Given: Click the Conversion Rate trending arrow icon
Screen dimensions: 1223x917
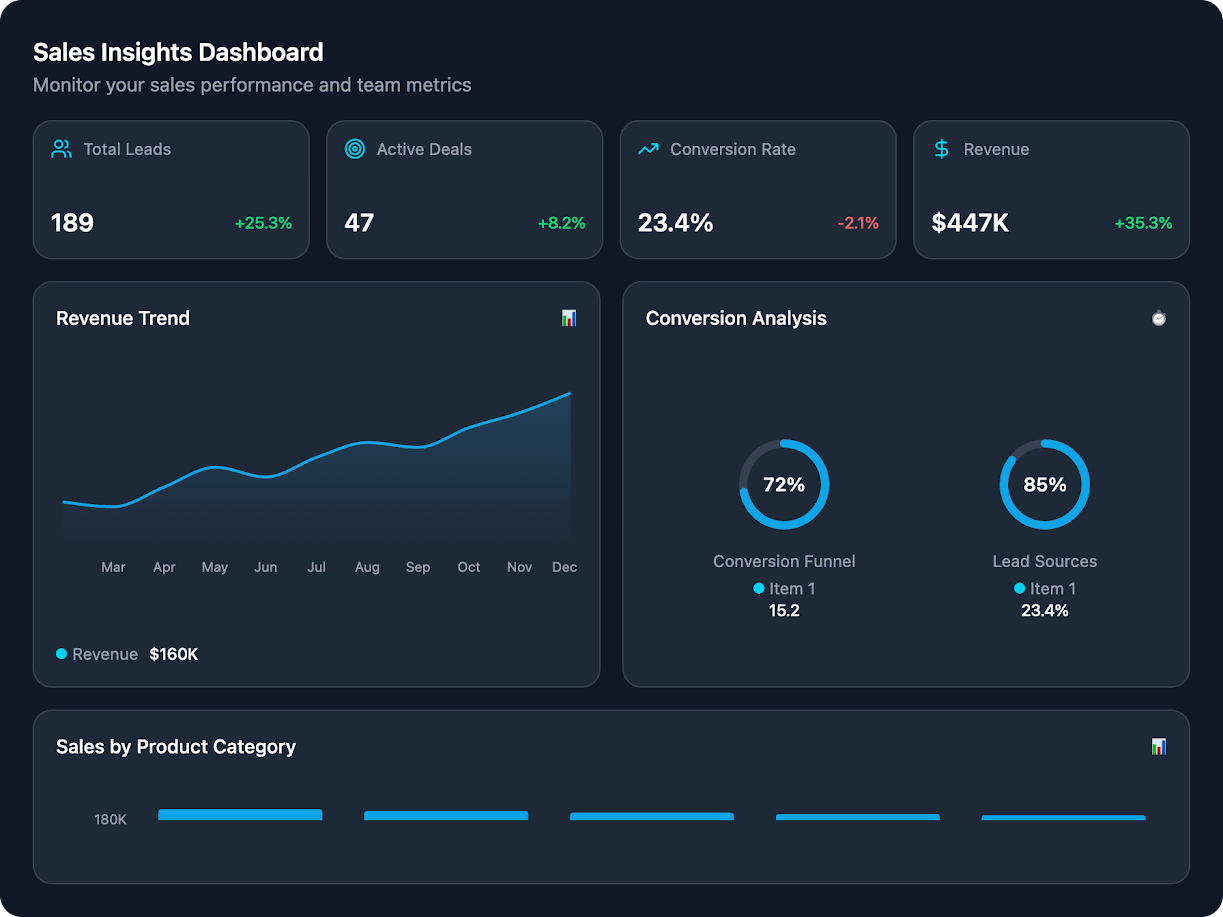Looking at the screenshot, I should (x=647, y=148).
